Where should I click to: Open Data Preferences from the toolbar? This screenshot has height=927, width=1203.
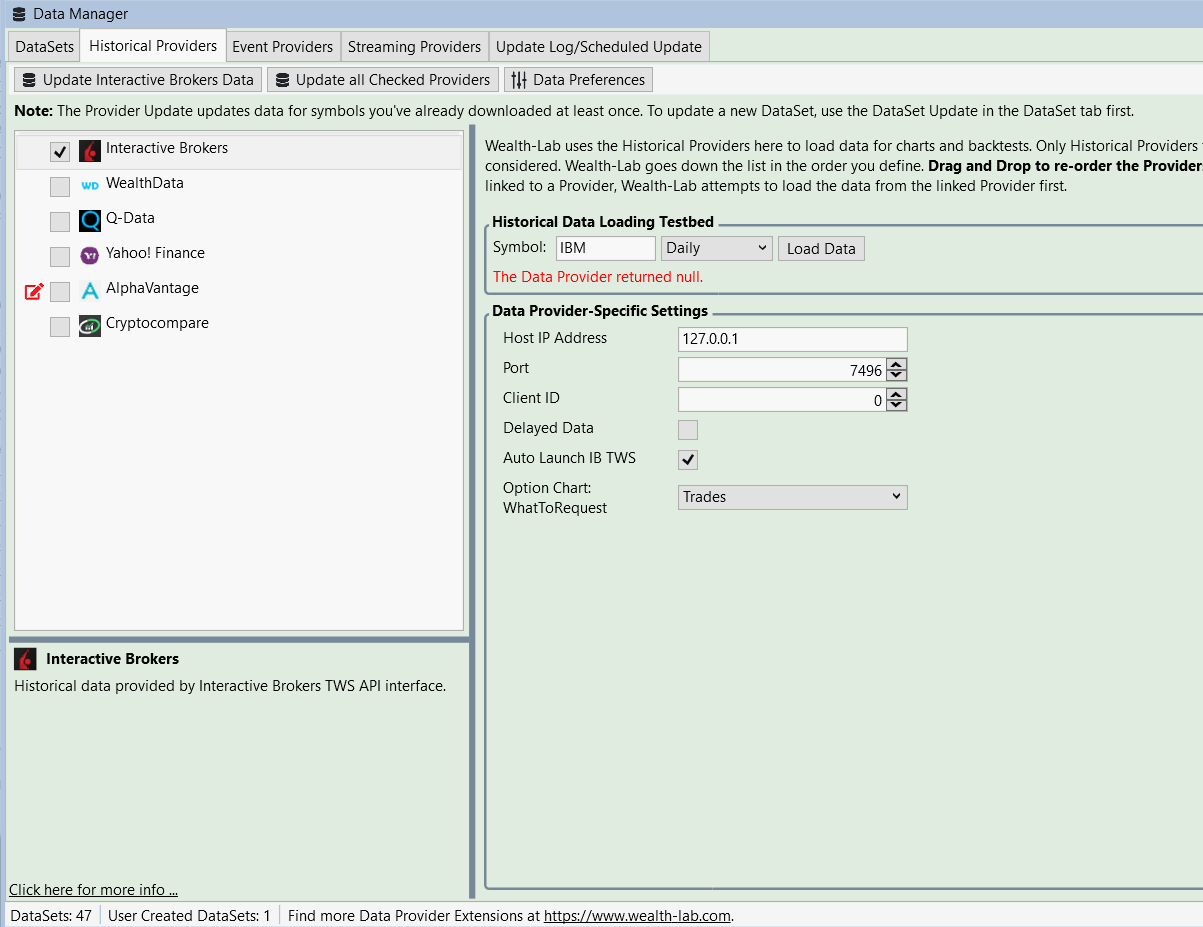(x=578, y=80)
